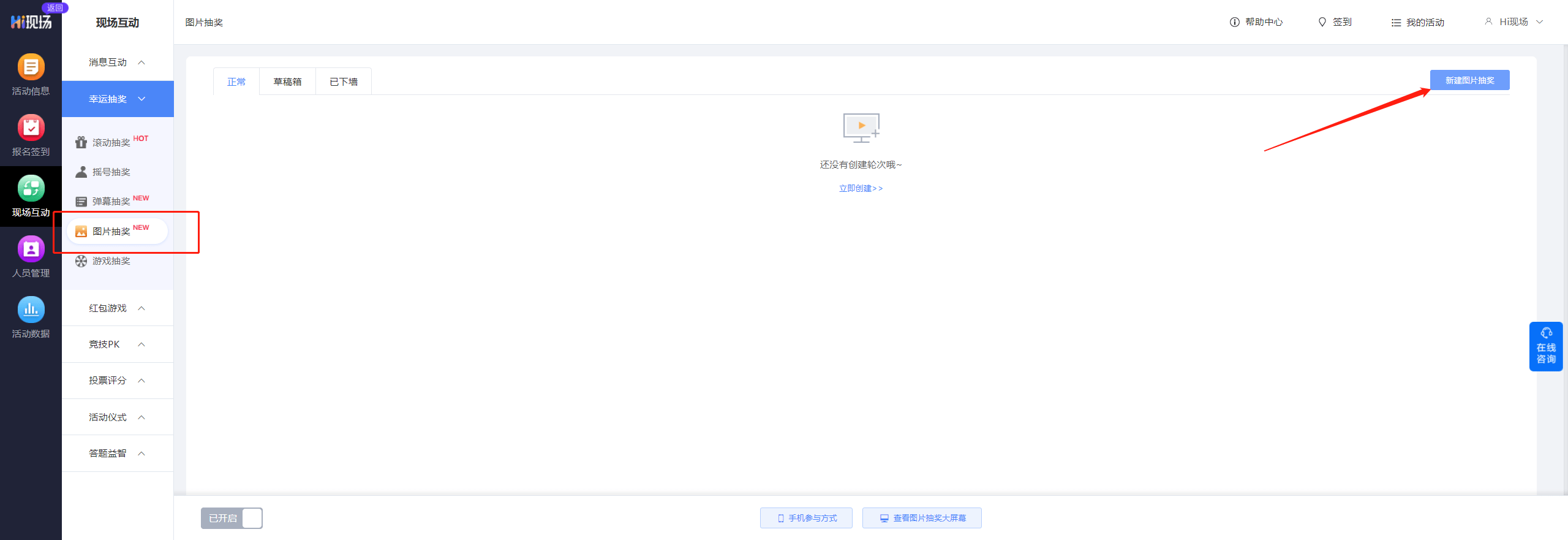Viewport: 1568px width, 540px height.
Task: Open 滚动抽奖 gift icon item
Action: click(111, 142)
